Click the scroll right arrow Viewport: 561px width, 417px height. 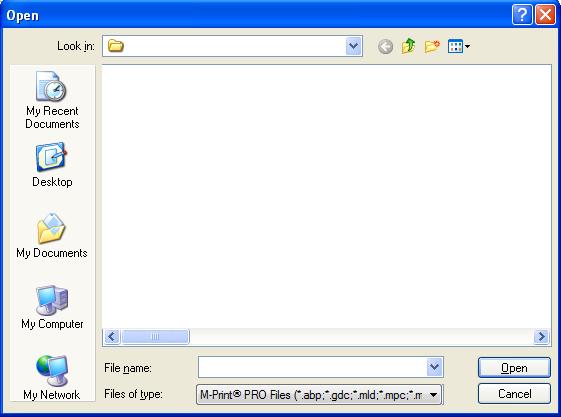[x=541, y=337]
